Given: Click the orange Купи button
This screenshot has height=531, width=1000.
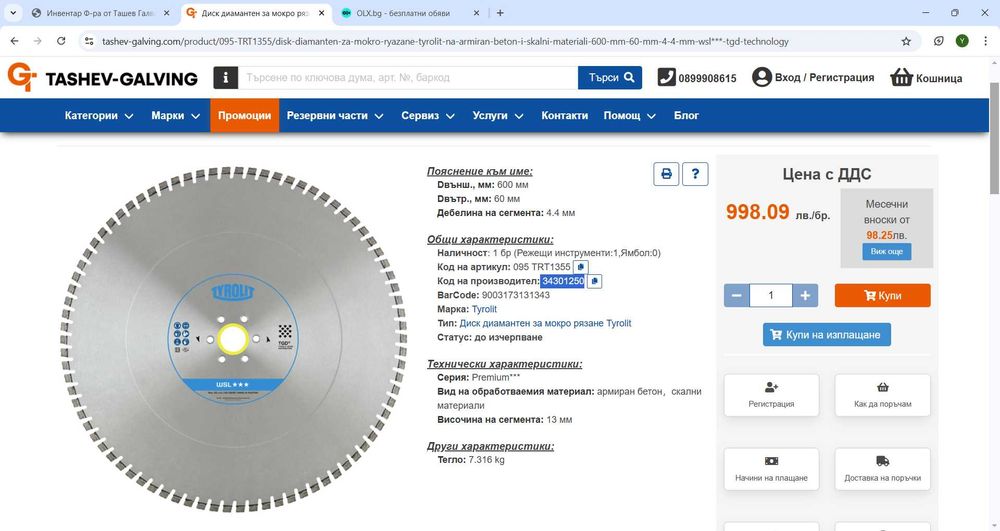Looking at the screenshot, I should (x=883, y=295).
